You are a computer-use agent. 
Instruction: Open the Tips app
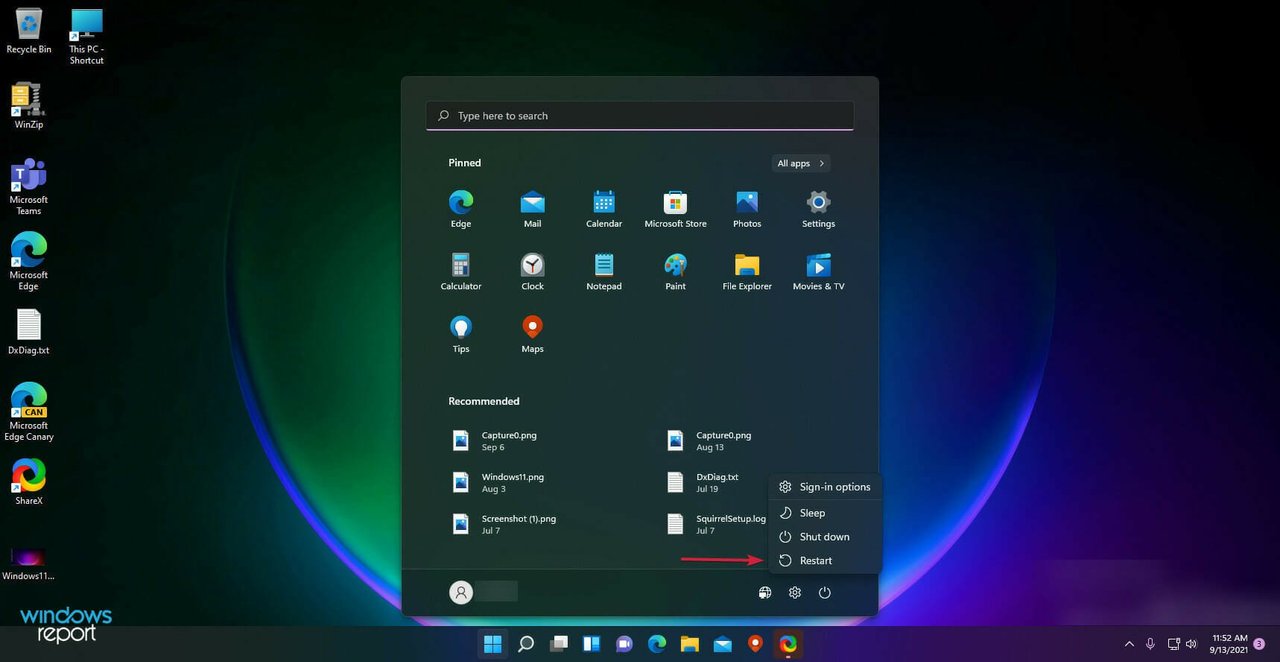tap(460, 334)
